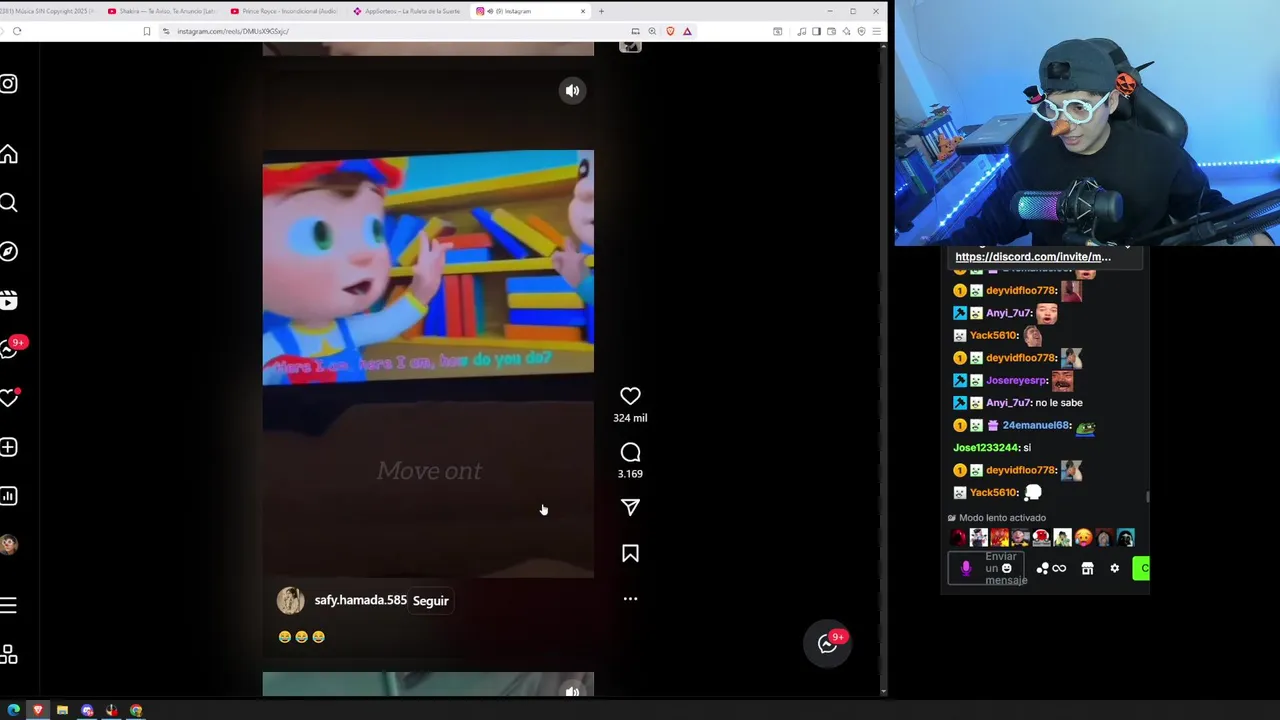Image resolution: width=1280 pixels, height=720 pixels.
Task: Open Notifications heart in sidebar
Action: click(x=9, y=398)
